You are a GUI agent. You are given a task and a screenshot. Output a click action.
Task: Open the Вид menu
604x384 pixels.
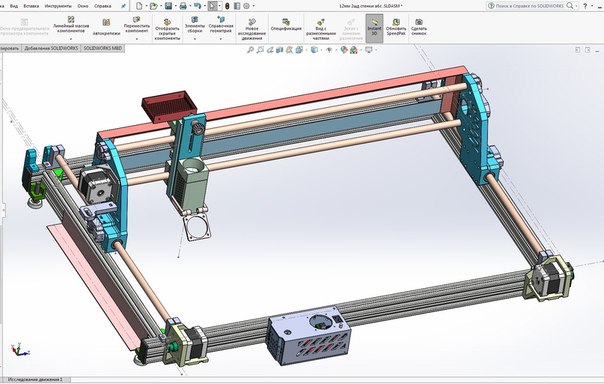[13, 6]
